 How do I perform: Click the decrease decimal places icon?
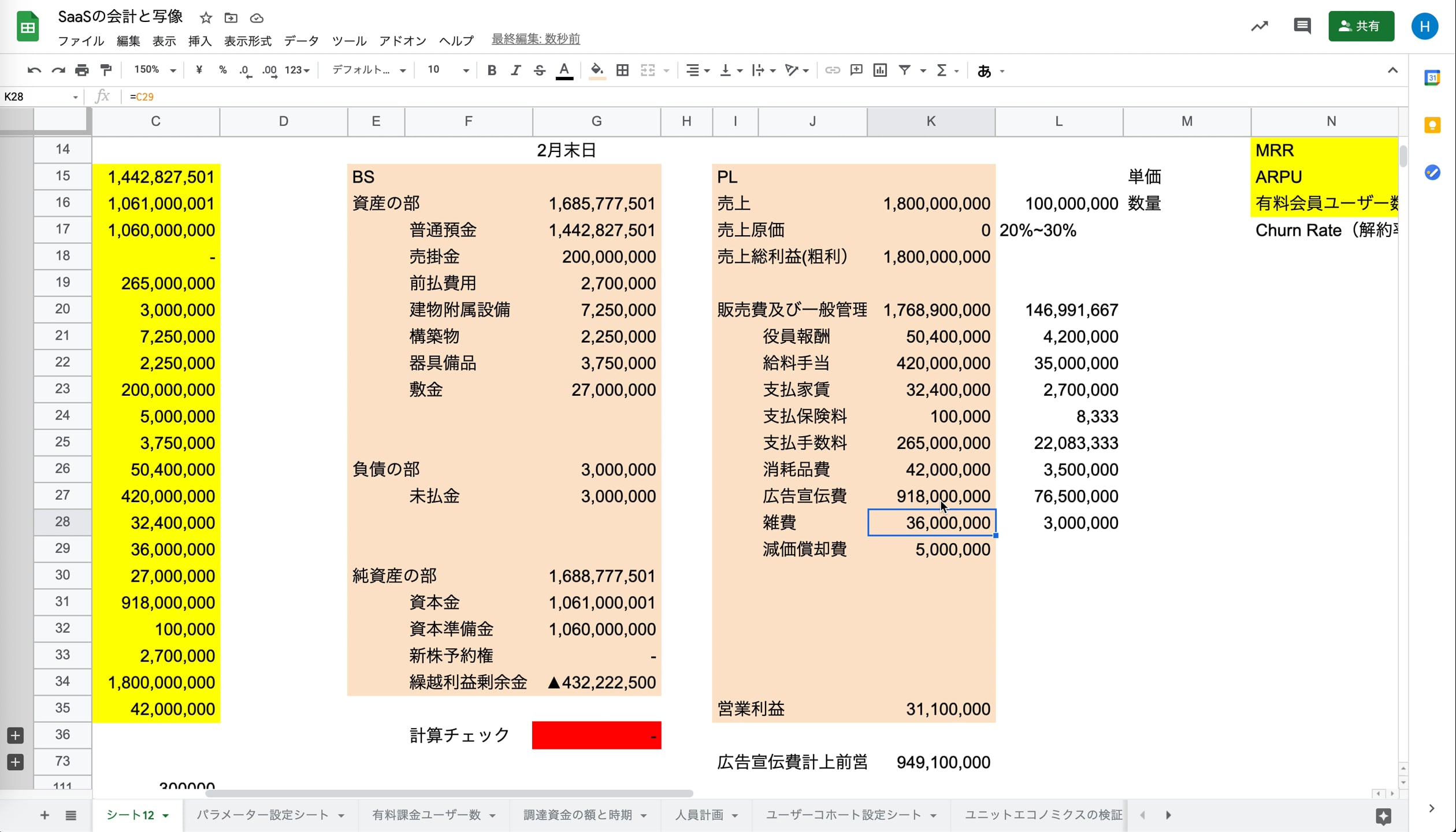245,70
